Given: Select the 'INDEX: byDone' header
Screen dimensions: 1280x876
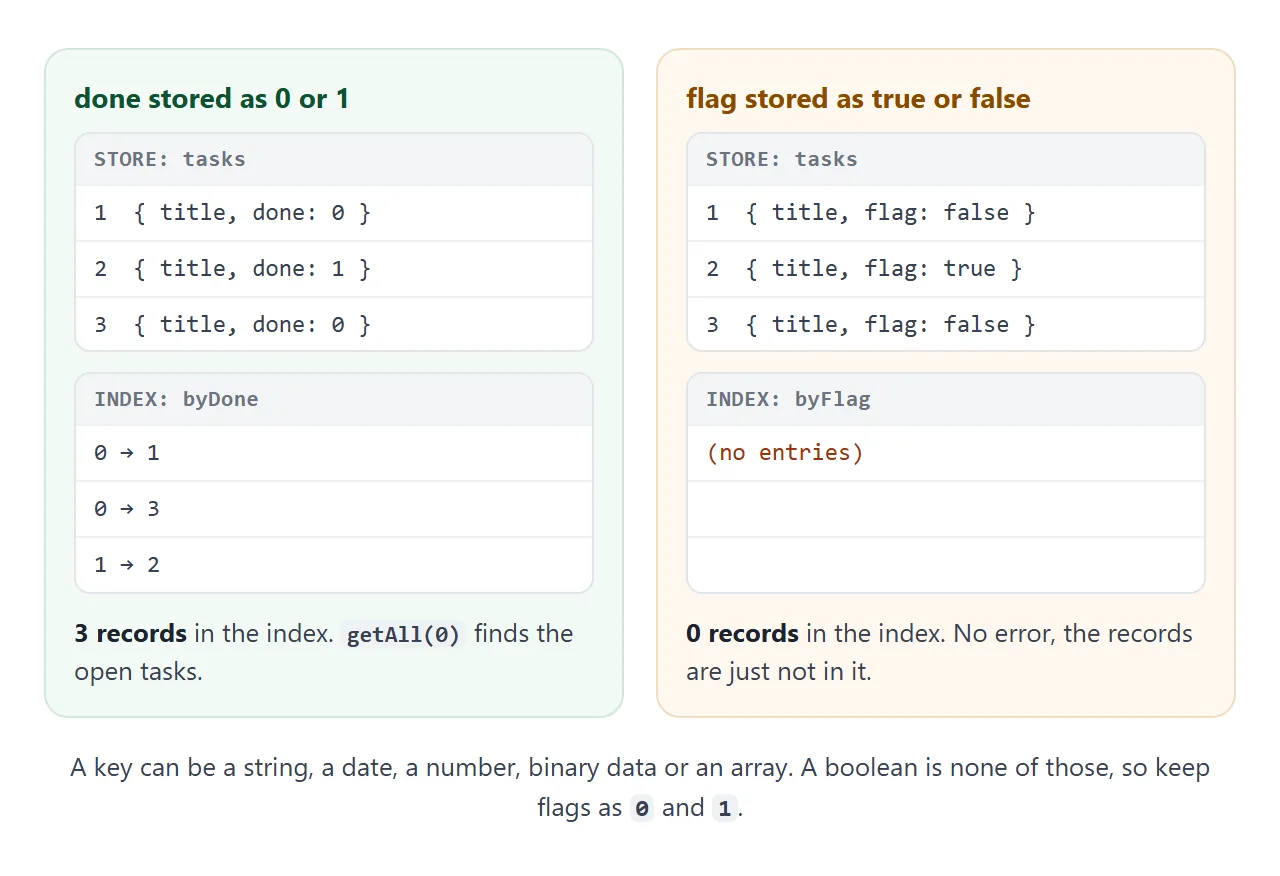Looking at the screenshot, I should point(334,399).
